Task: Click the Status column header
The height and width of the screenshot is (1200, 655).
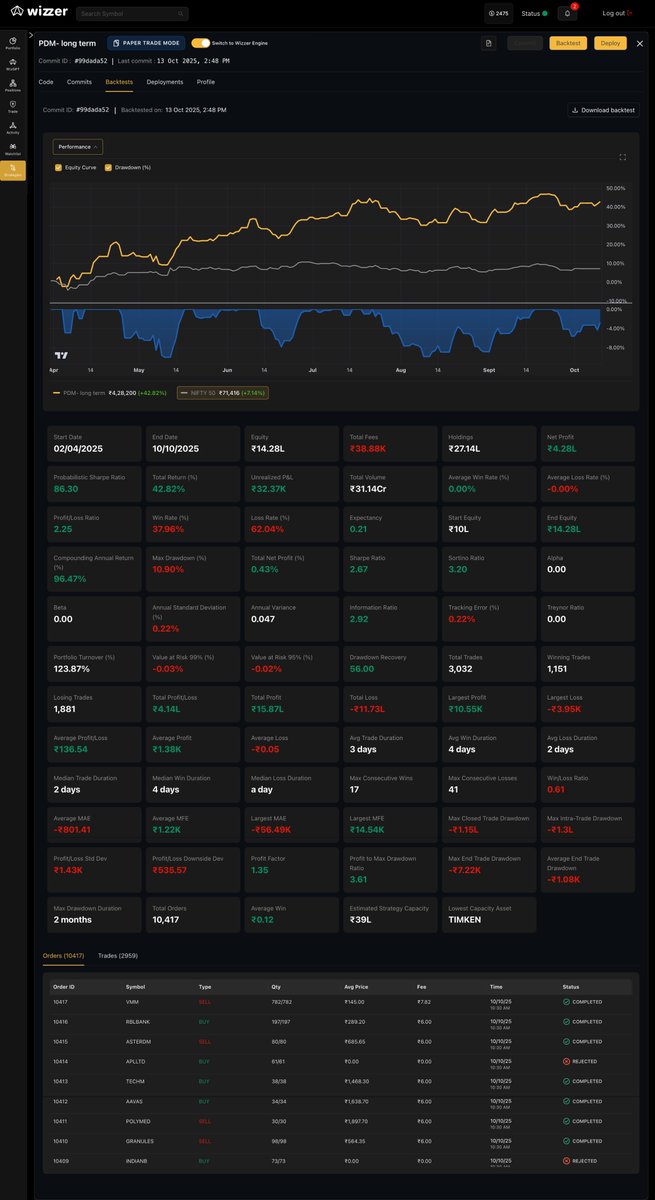Action: tap(570, 986)
